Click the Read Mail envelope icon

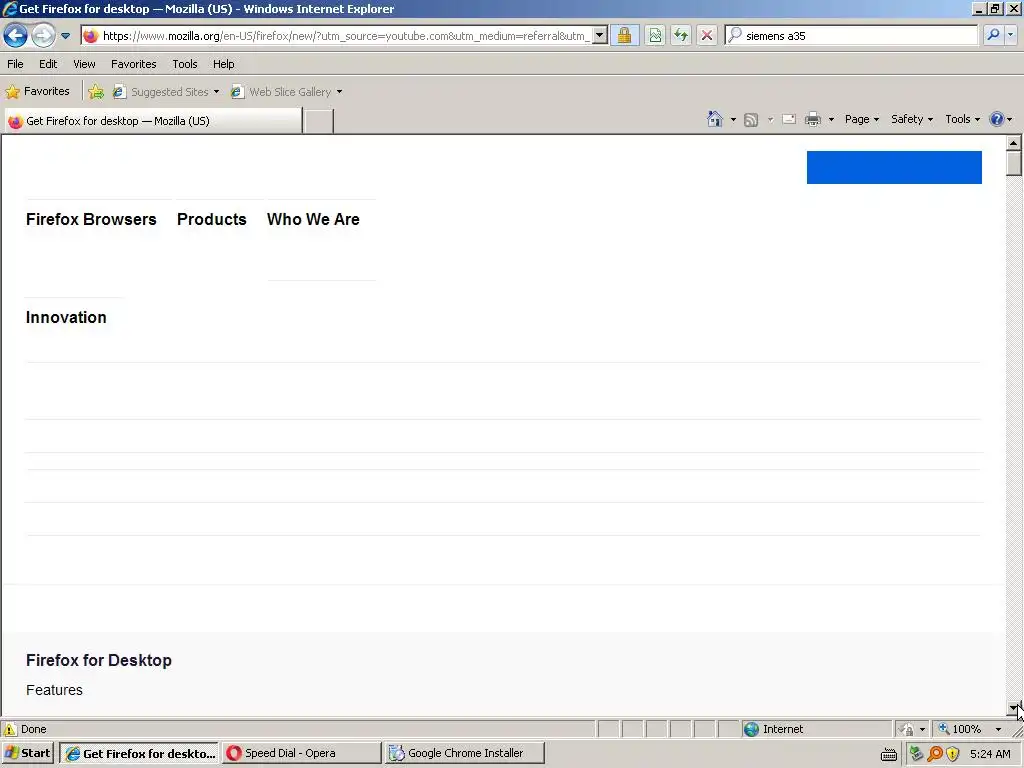click(x=789, y=120)
